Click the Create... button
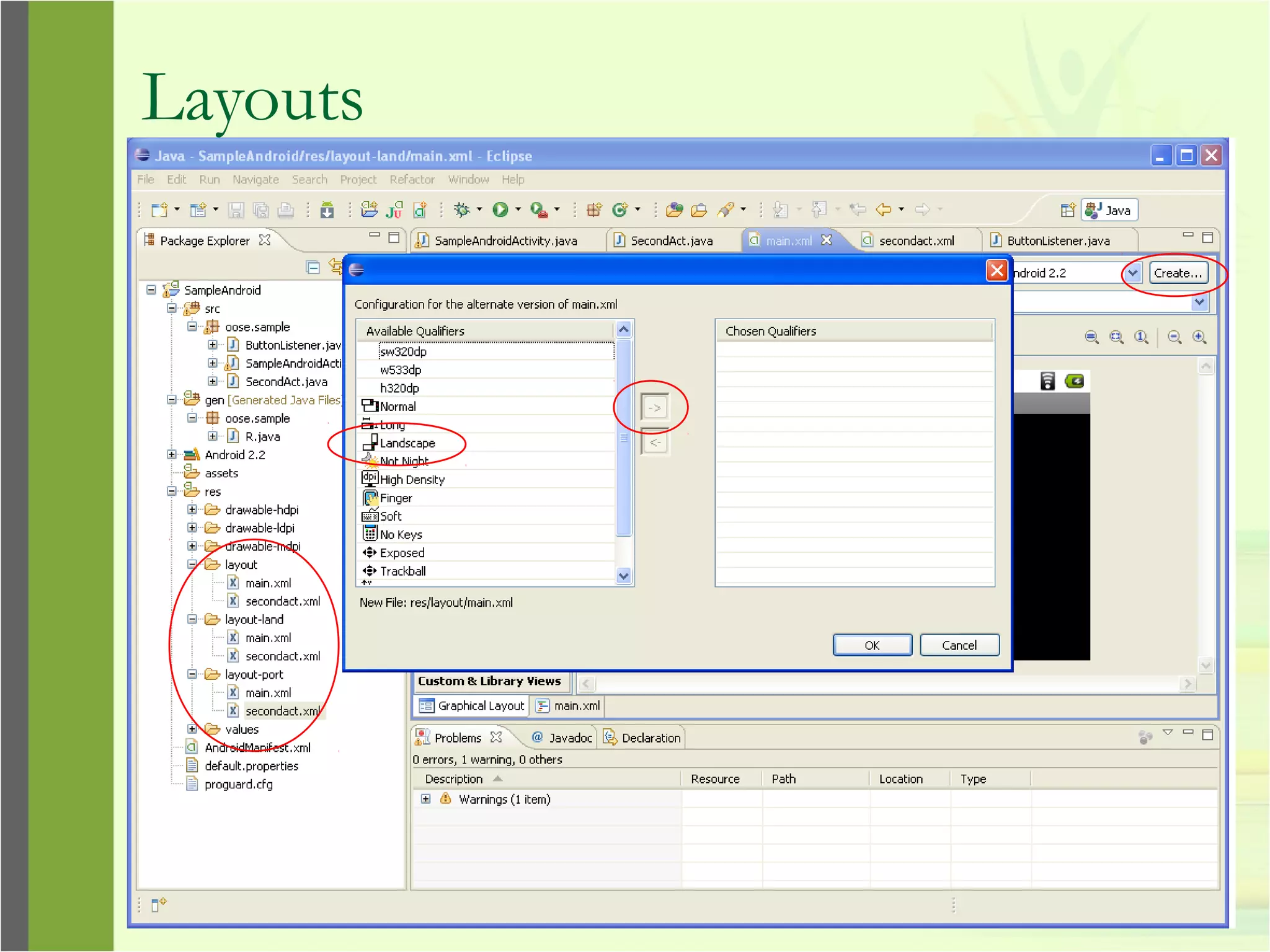Screen dimensions: 1270x952 1178,273
